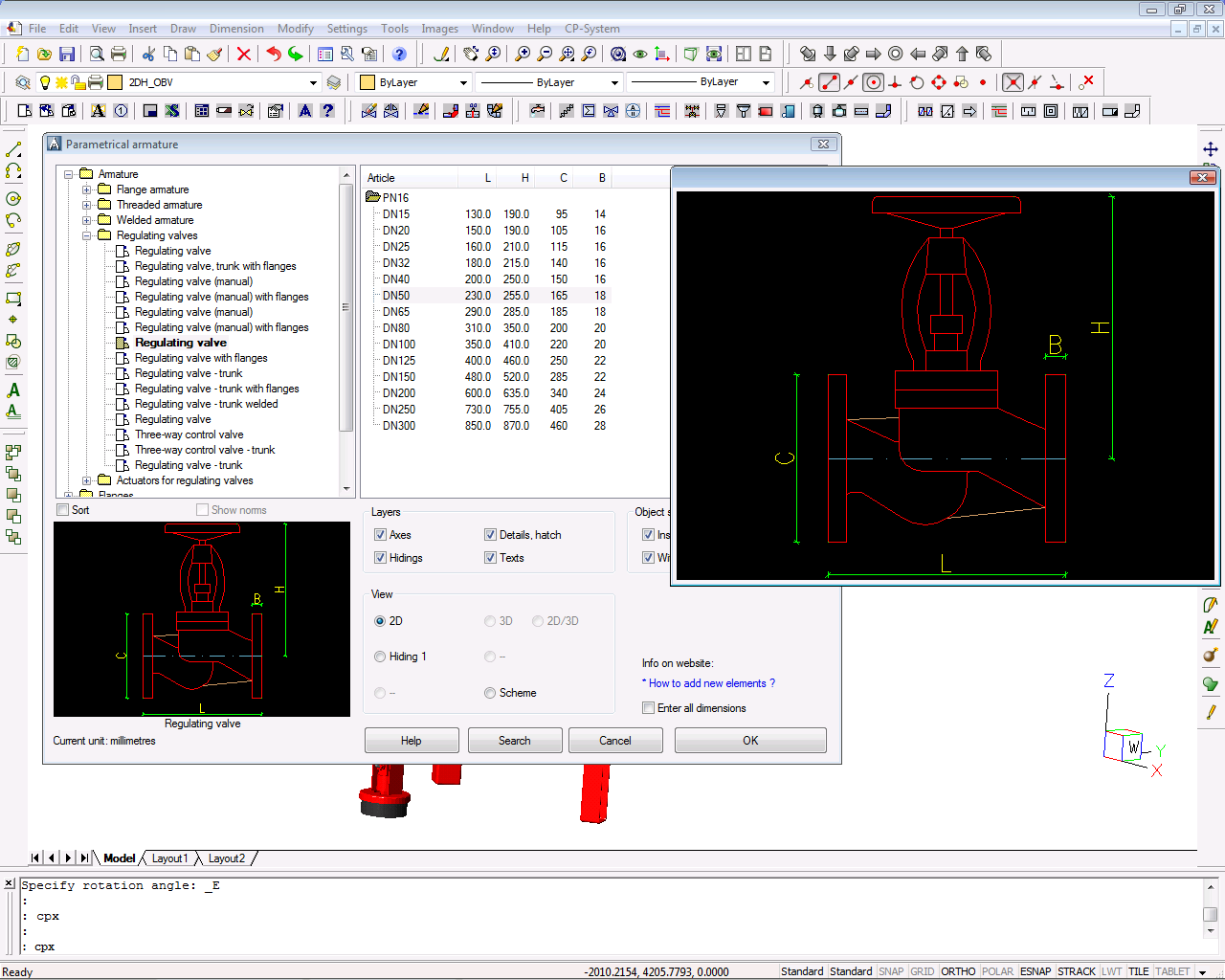Viewport: 1225px width, 980px height.
Task: Click the New file icon
Action: tap(22, 54)
